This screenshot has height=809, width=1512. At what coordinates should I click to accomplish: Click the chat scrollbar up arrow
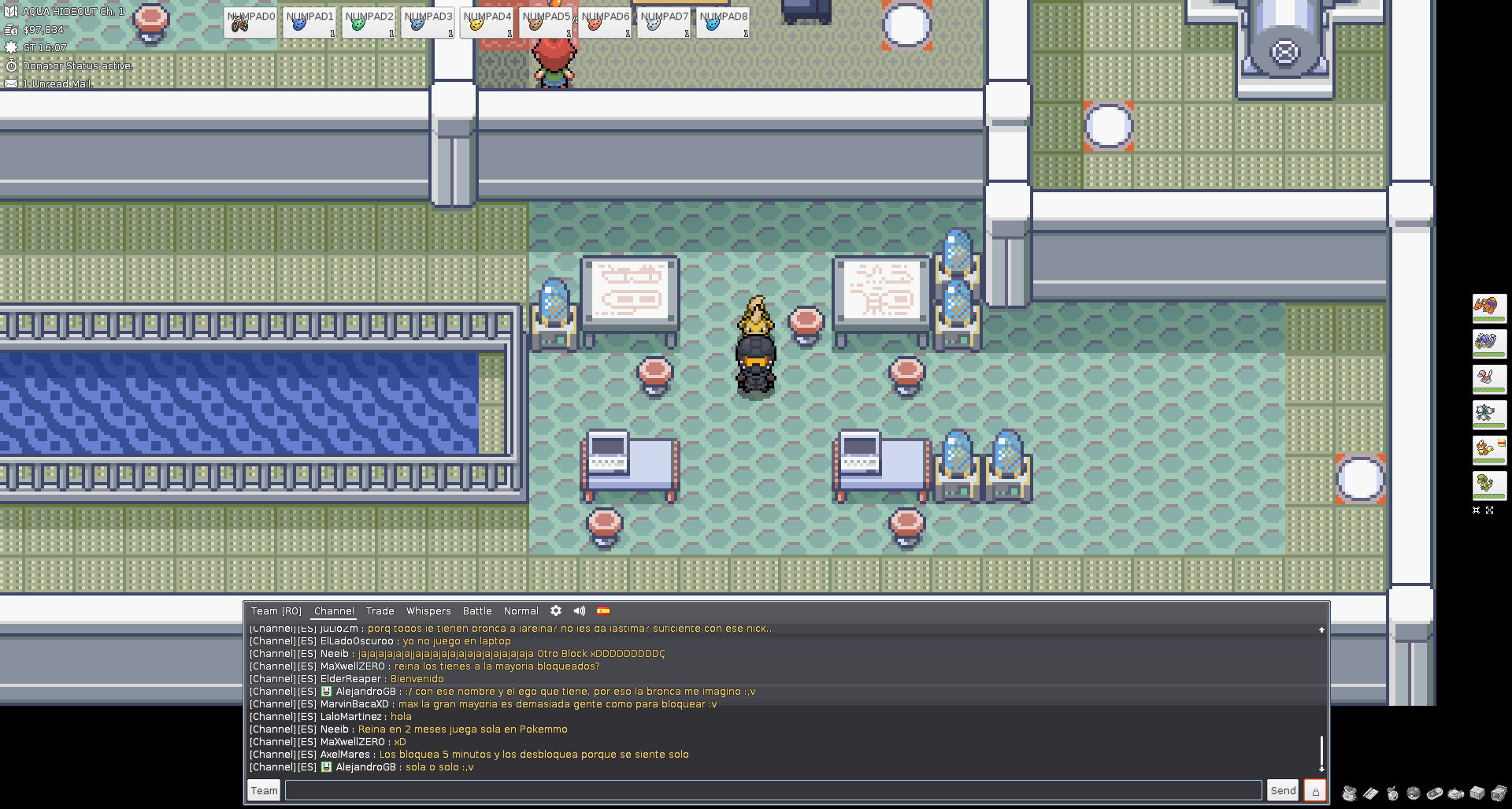(x=1321, y=629)
